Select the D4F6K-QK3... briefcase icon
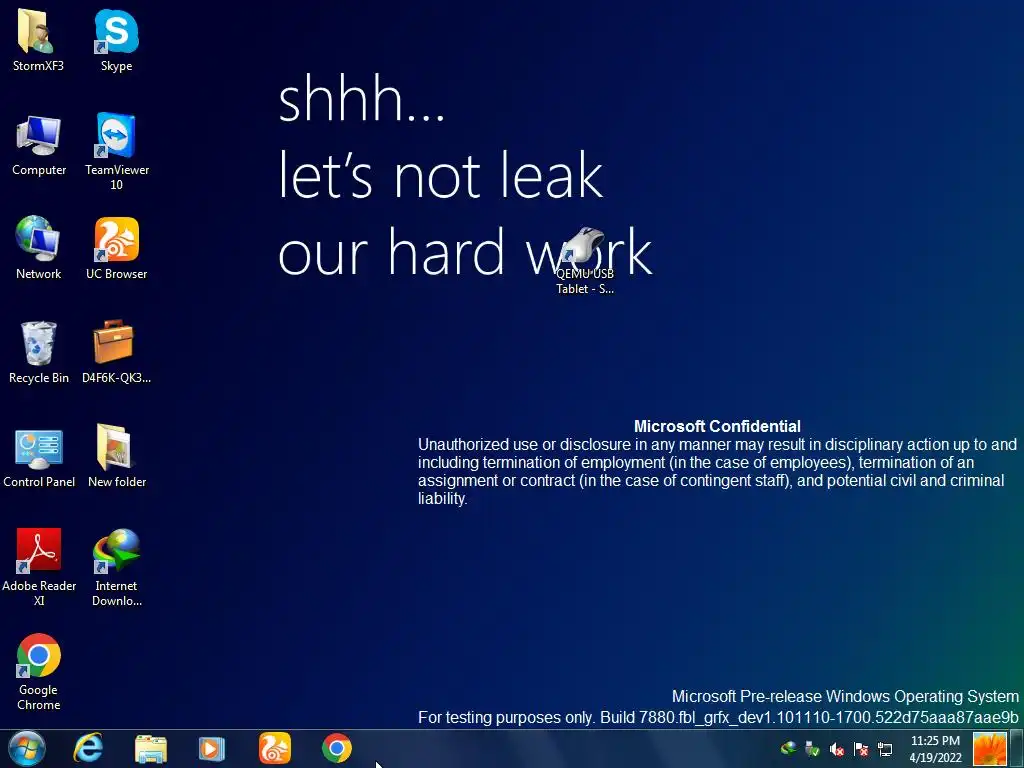Viewport: 1024px width, 768px height. [116, 352]
